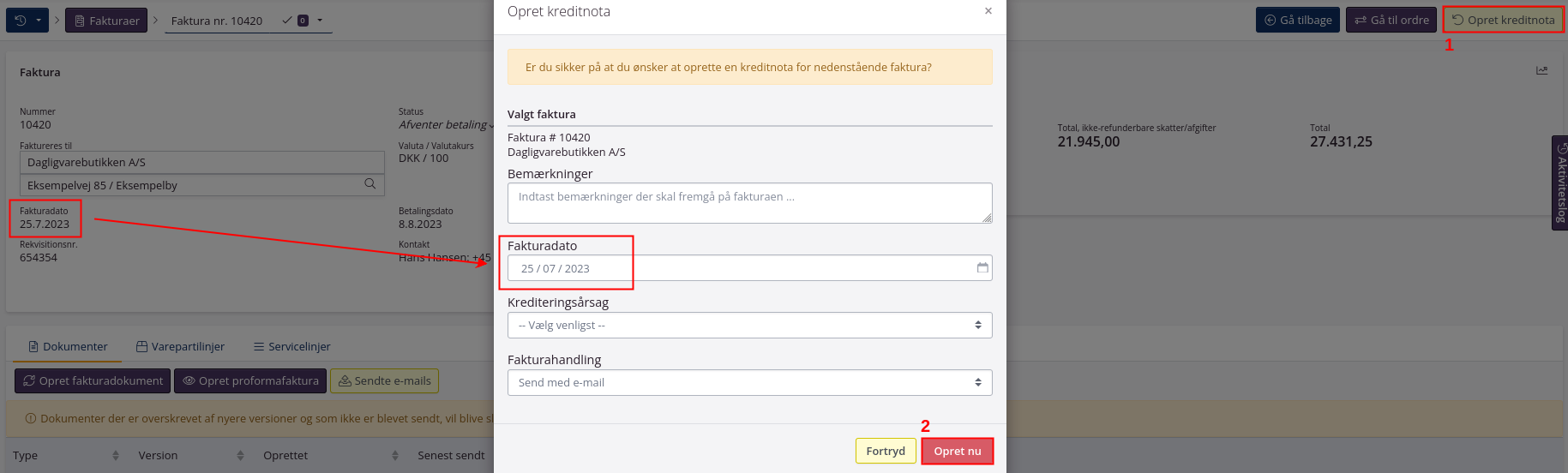This screenshot has height=473, width=1568.
Task: Click the Gå til ordre button
Action: click(1391, 21)
